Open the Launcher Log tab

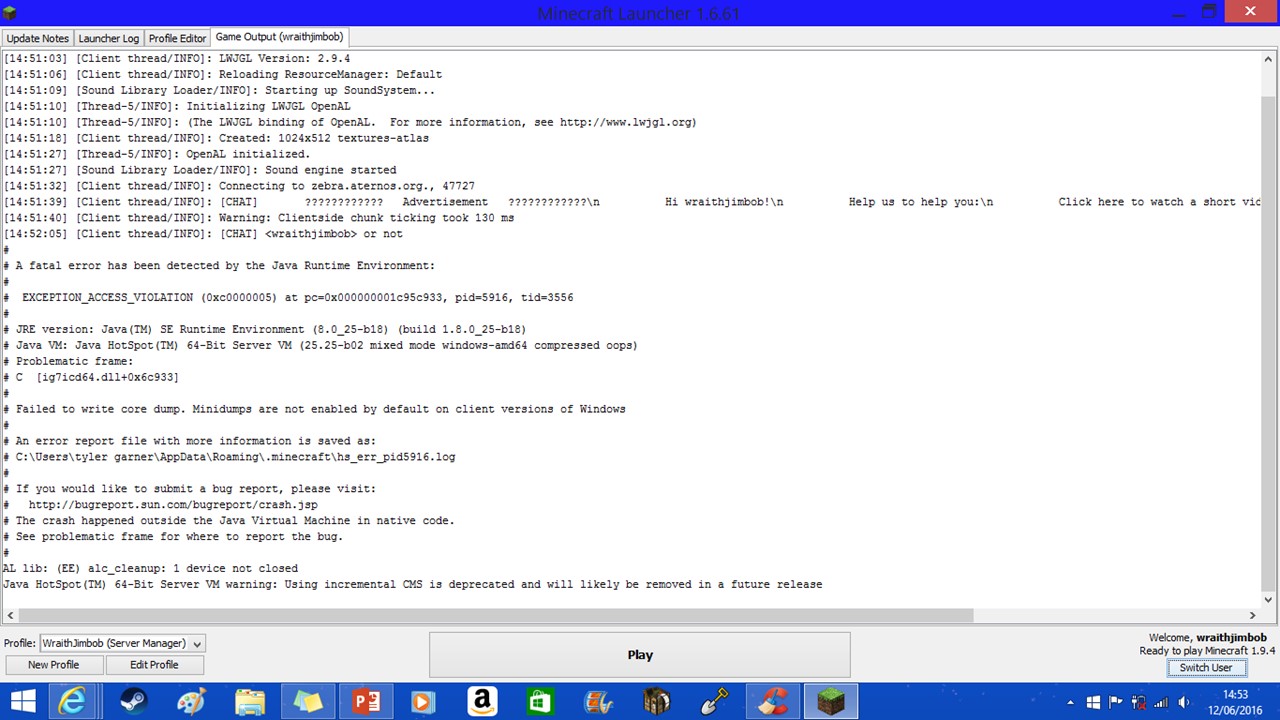109,38
